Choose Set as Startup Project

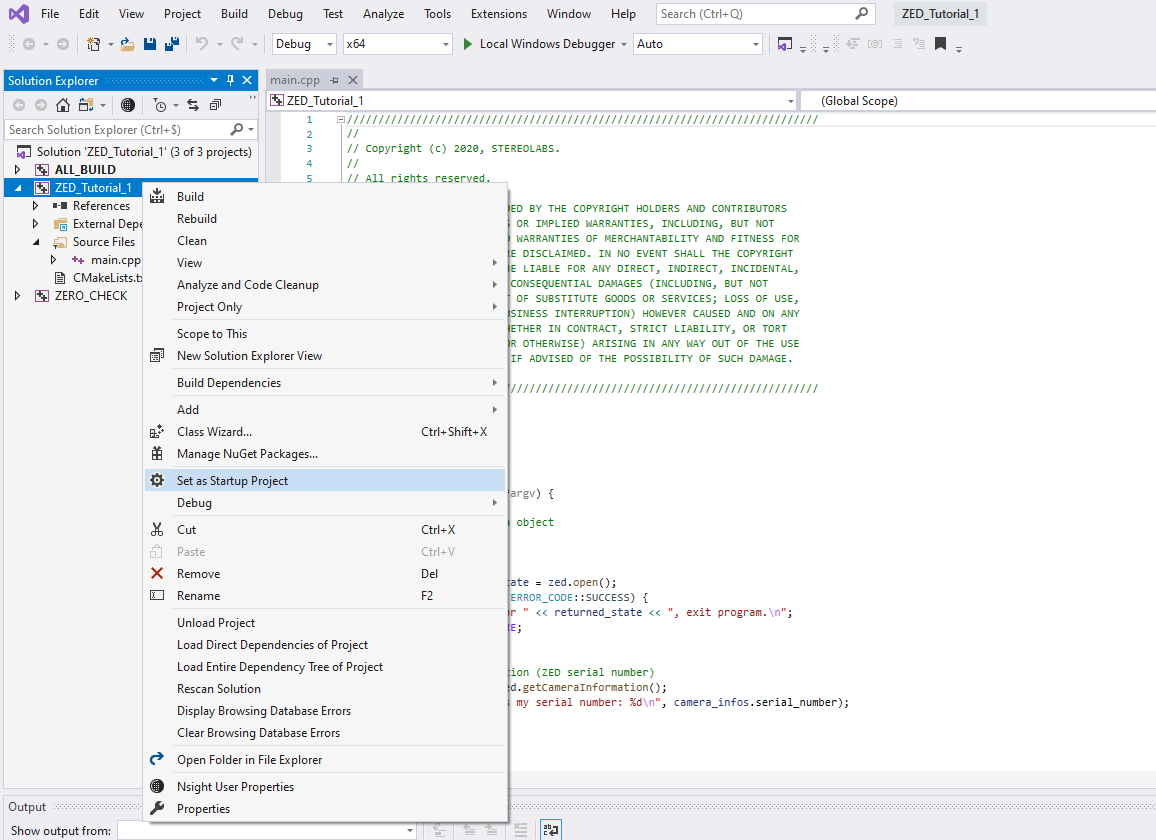(x=325, y=481)
